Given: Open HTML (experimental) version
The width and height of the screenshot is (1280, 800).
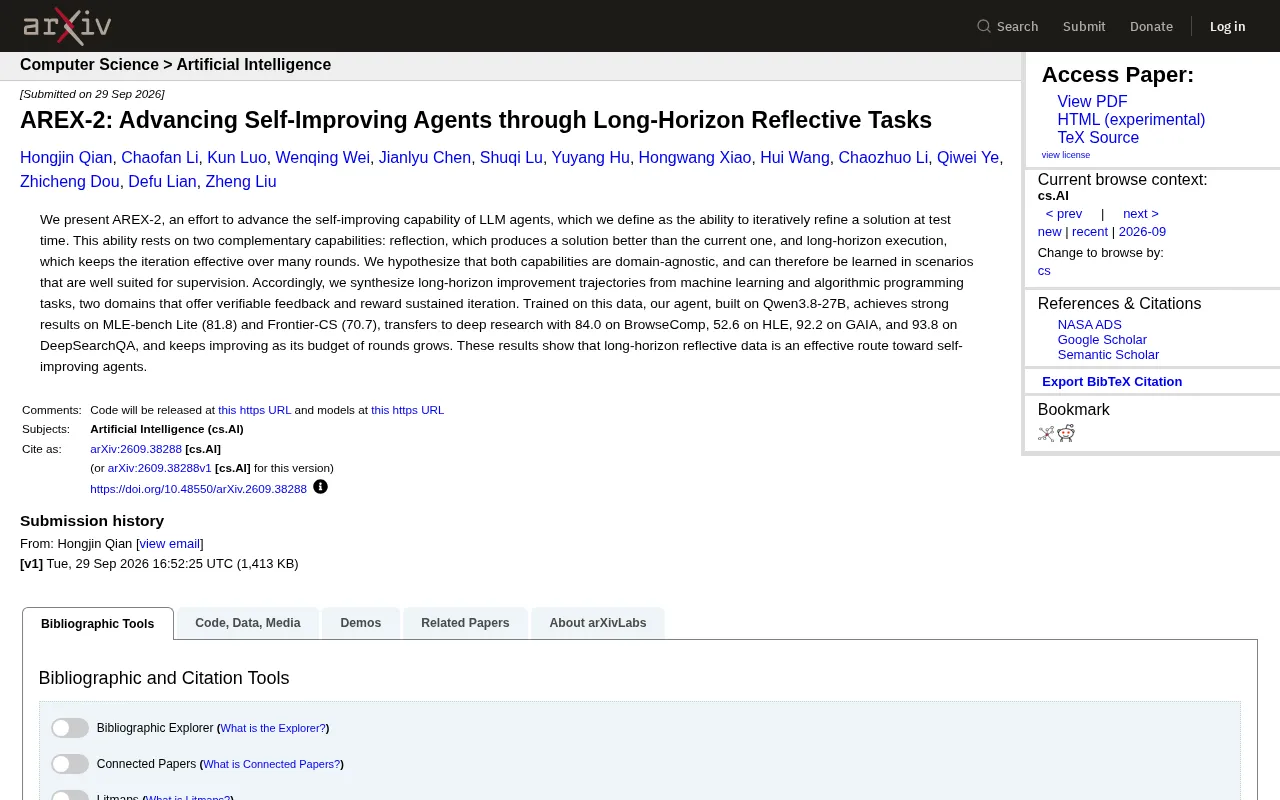Looking at the screenshot, I should click(x=1131, y=120).
